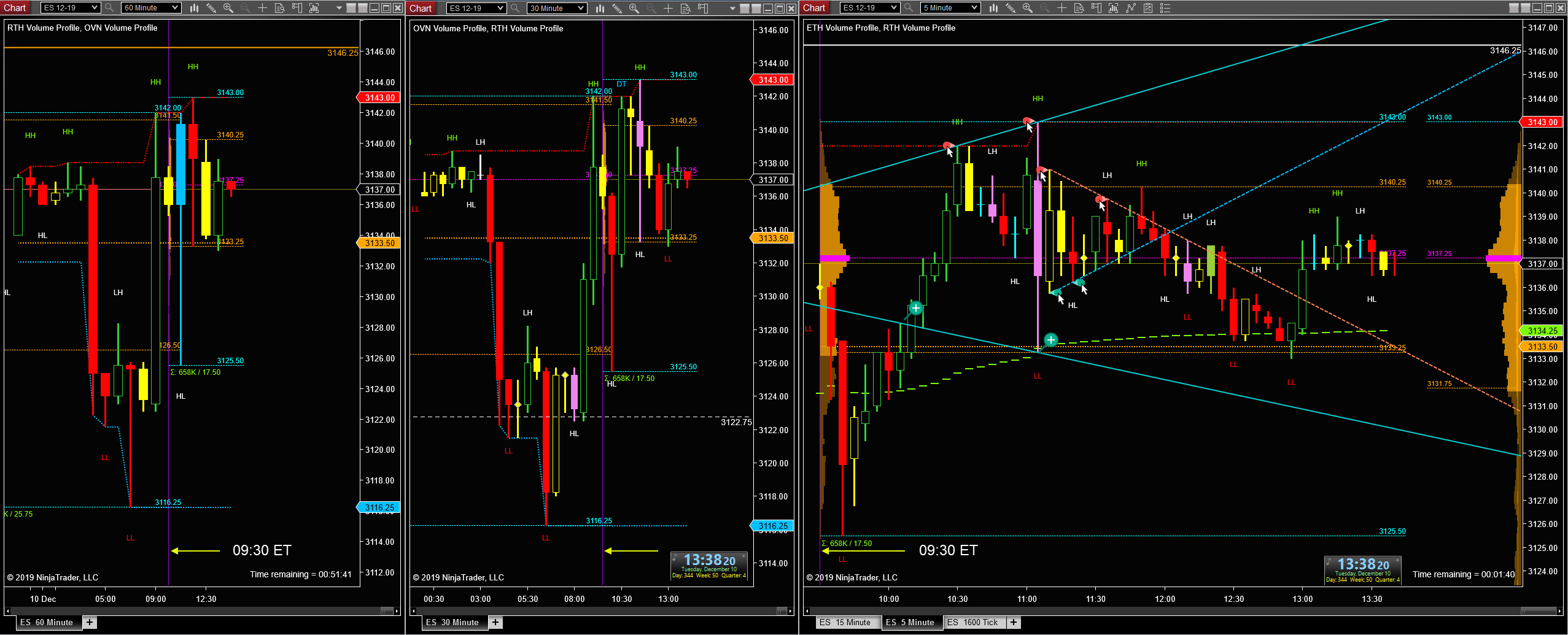1568x635 pixels.
Task: Open strategy performance in 5 Minute chart
Action: coord(1148,8)
